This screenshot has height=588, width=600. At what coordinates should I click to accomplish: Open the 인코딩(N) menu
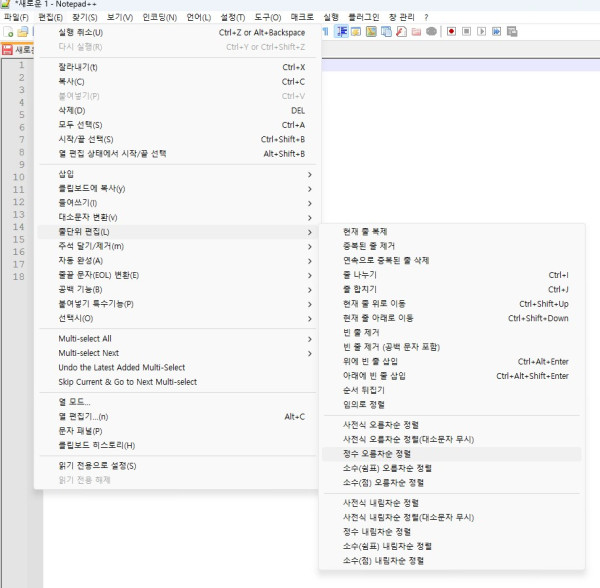[x=160, y=18]
